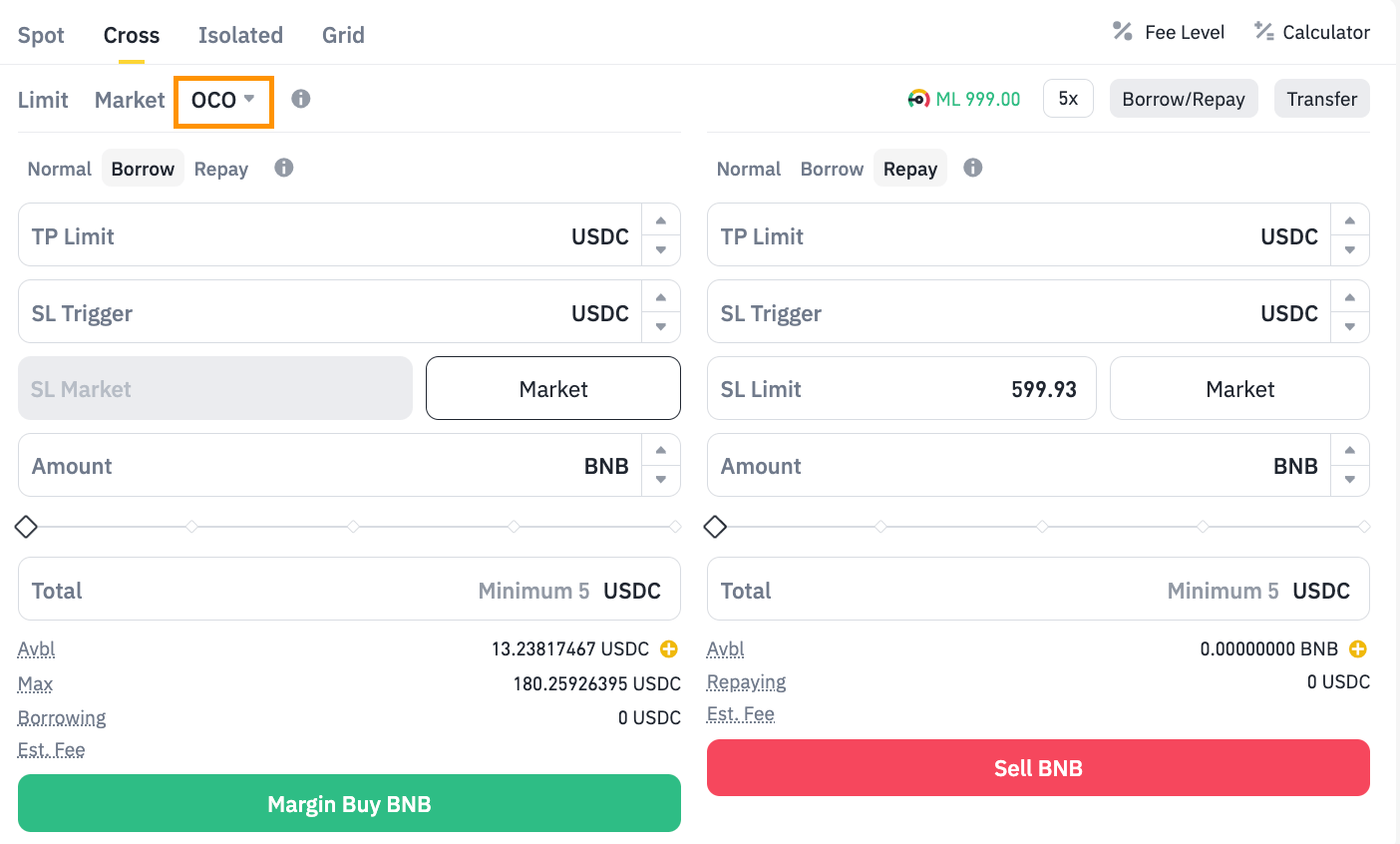
Task: Click the margin level gauge icon
Action: 918,99
